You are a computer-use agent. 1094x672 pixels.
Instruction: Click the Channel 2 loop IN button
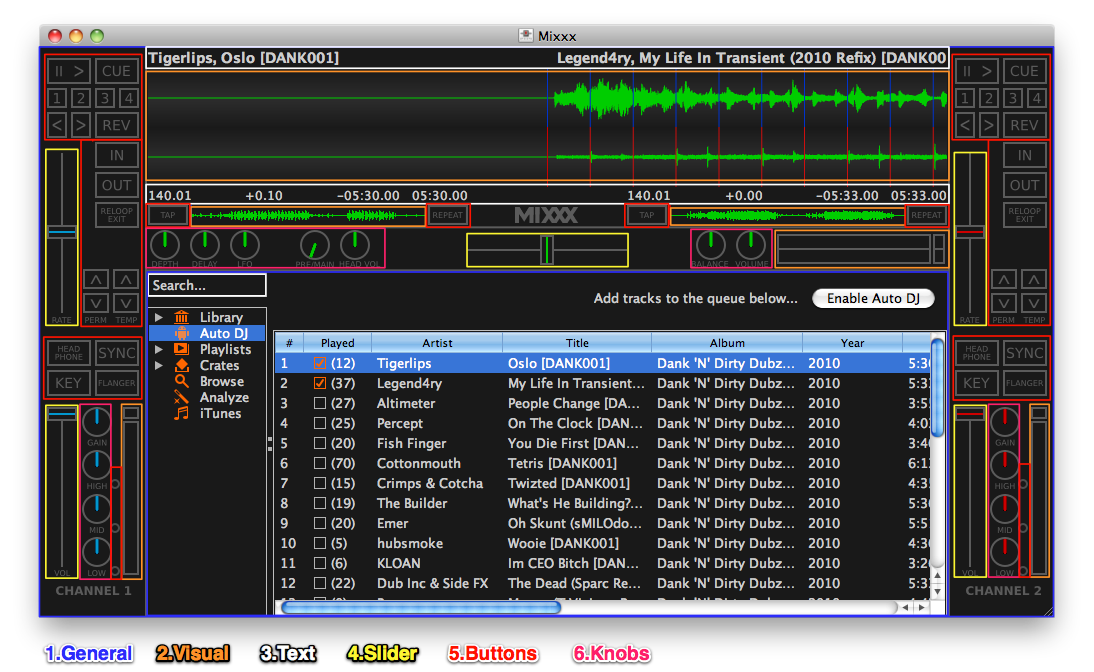click(1025, 155)
